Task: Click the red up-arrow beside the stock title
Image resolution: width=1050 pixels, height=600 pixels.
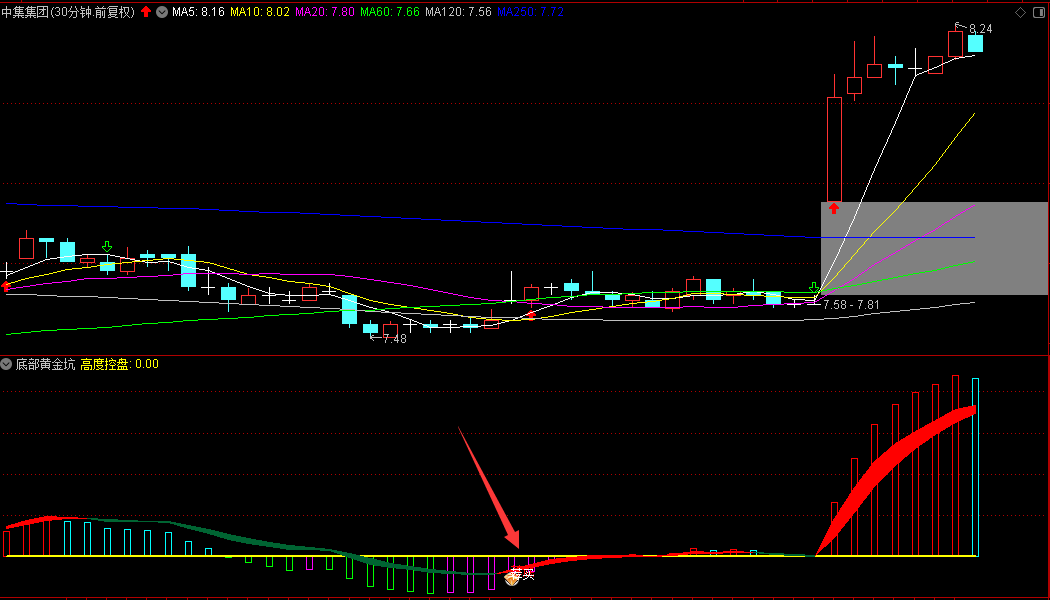Action: (x=146, y=12)
